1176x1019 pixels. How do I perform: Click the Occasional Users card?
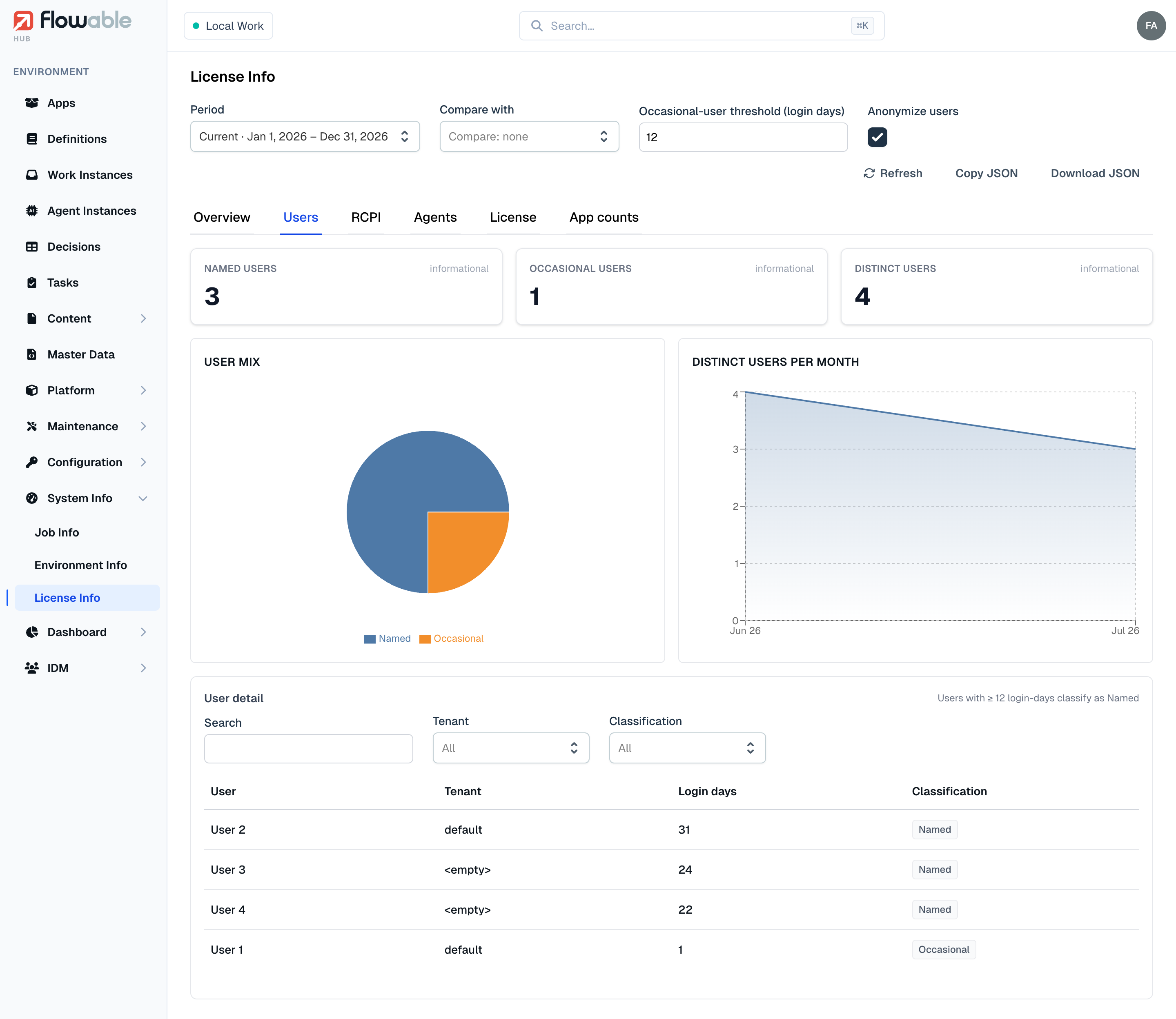(671, 287)
